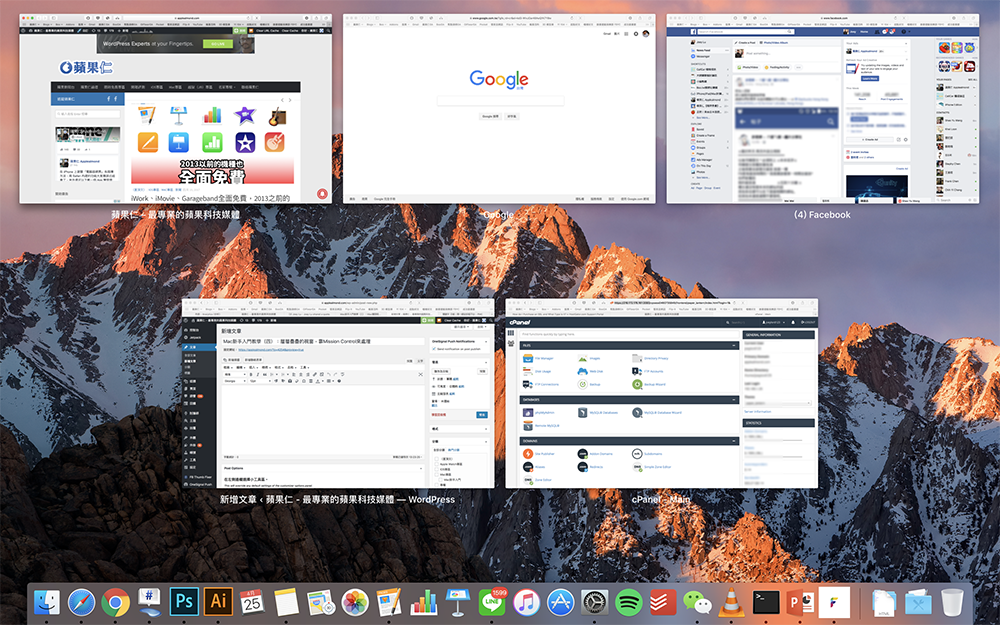Launch Adobe Illustrator from the Dock
This screenshot has width=1000, height=625.
218,602
